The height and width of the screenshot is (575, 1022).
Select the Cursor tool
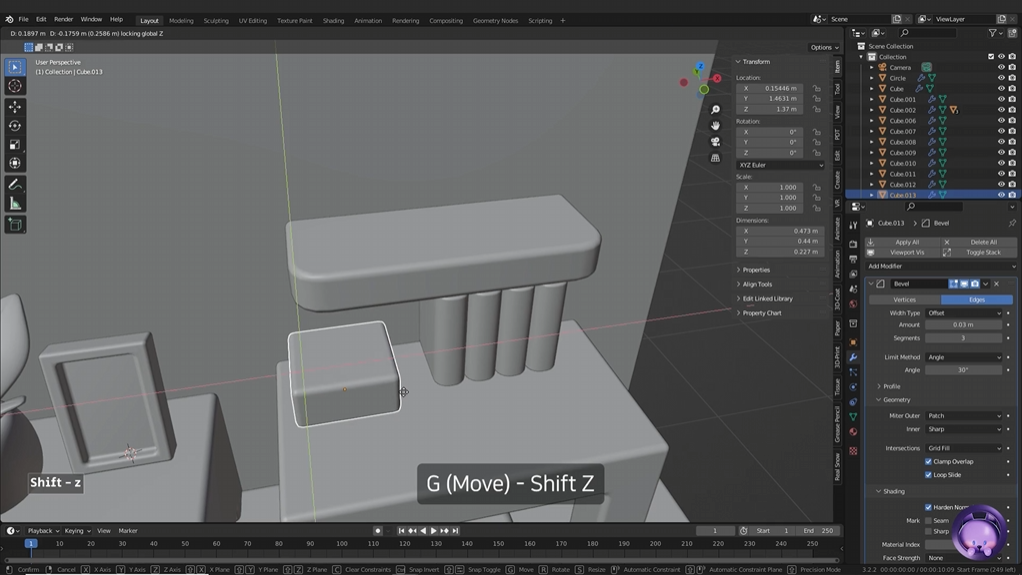click(15, 86)
